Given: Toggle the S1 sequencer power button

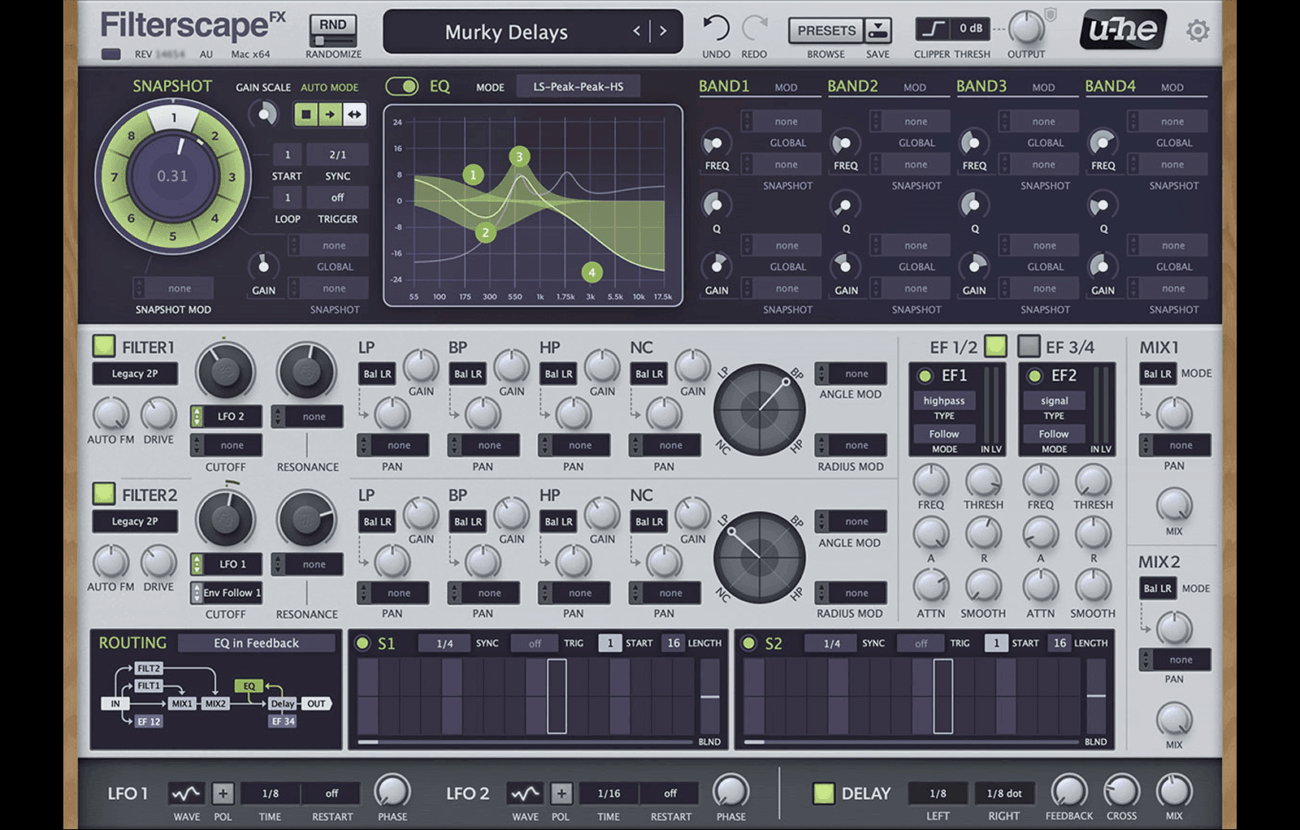Looking at the screenshot, I should [362, 643].
